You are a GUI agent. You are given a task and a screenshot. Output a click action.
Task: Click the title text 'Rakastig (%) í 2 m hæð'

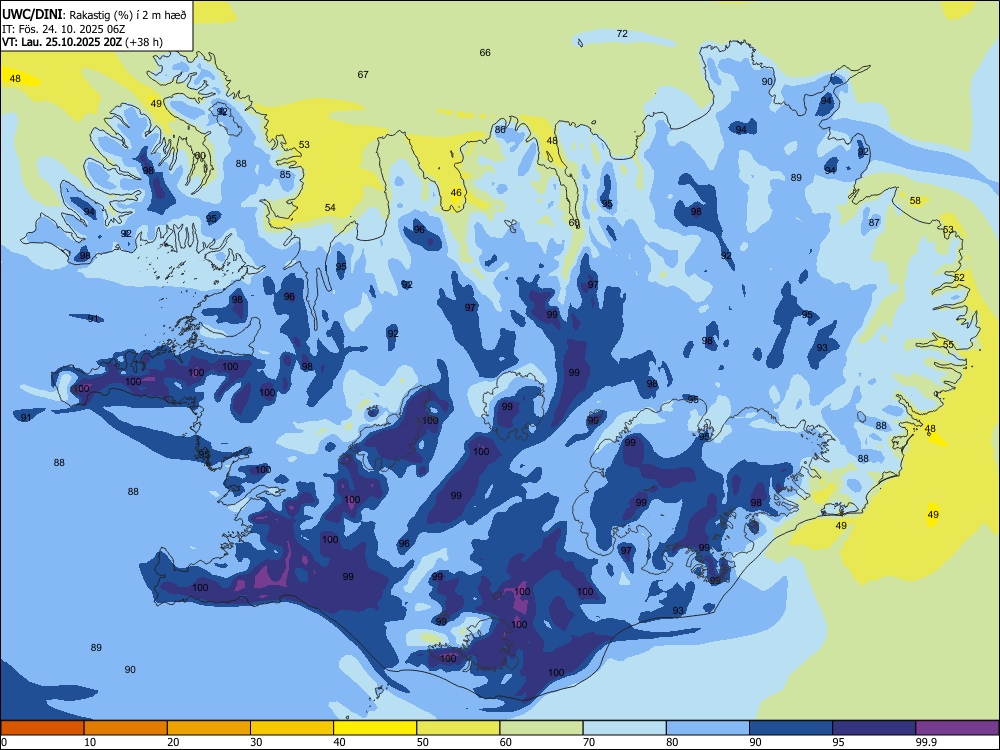[x=128, y=15]
